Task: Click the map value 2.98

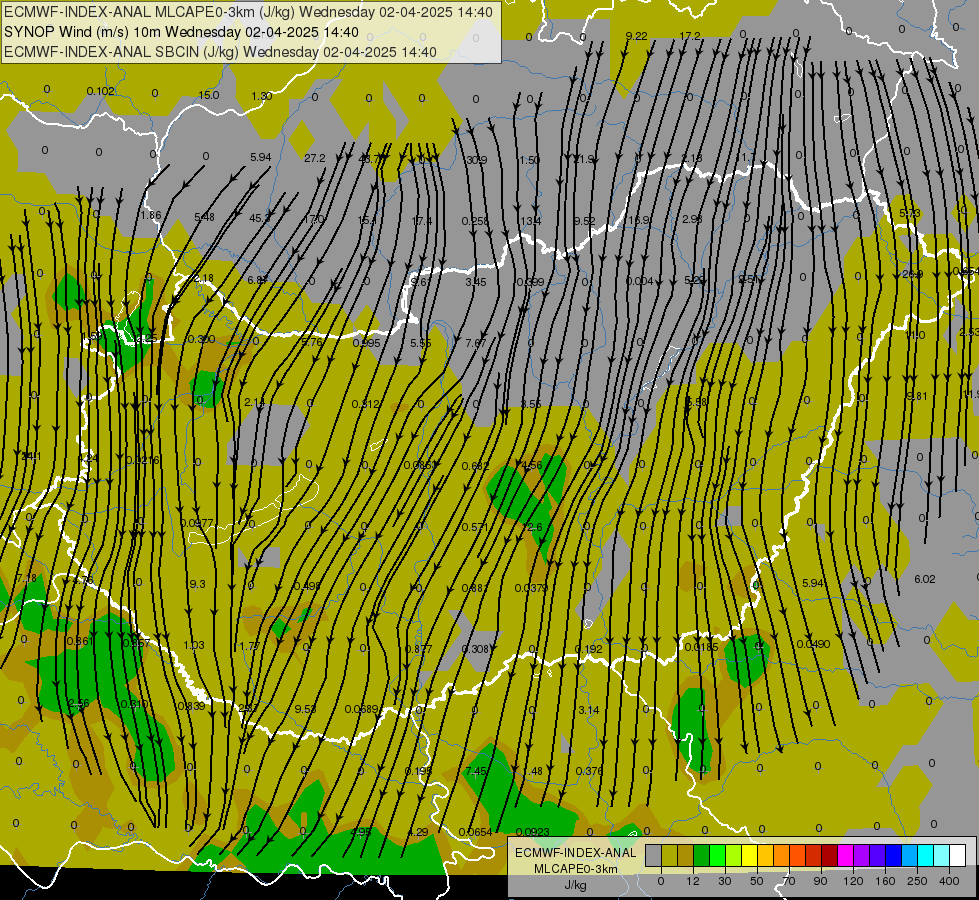Action: pyautogui.click(x=692, y=219)
